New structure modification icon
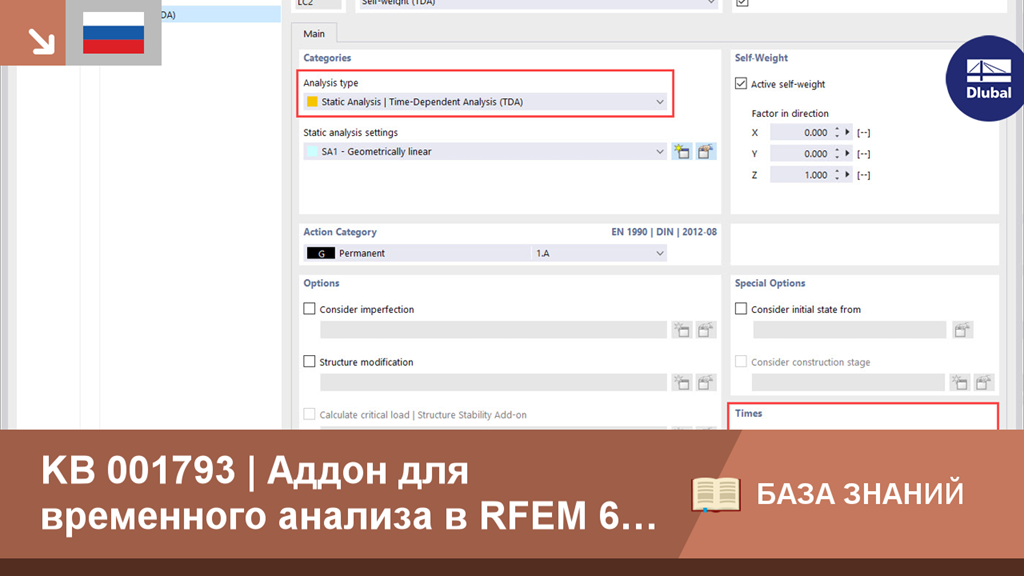The image size is (1024, 576). [x=682, y=382]
